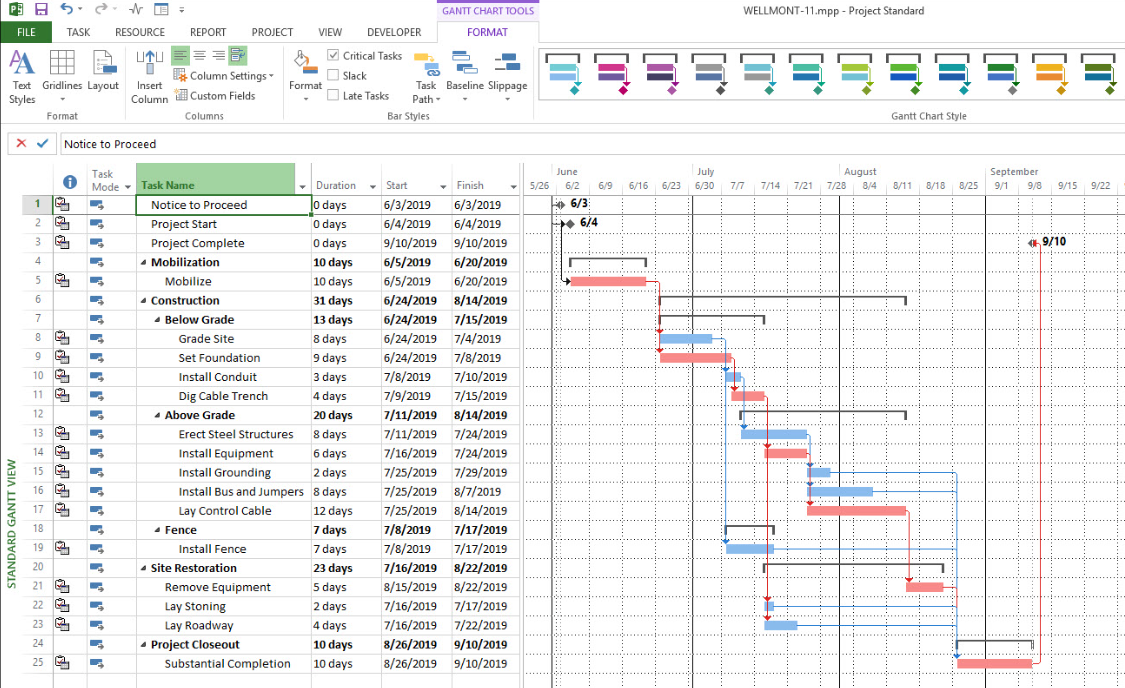Click the Baseline button
The width and height of the screenshot is (1125, 688).
click(x=465, y=77)
